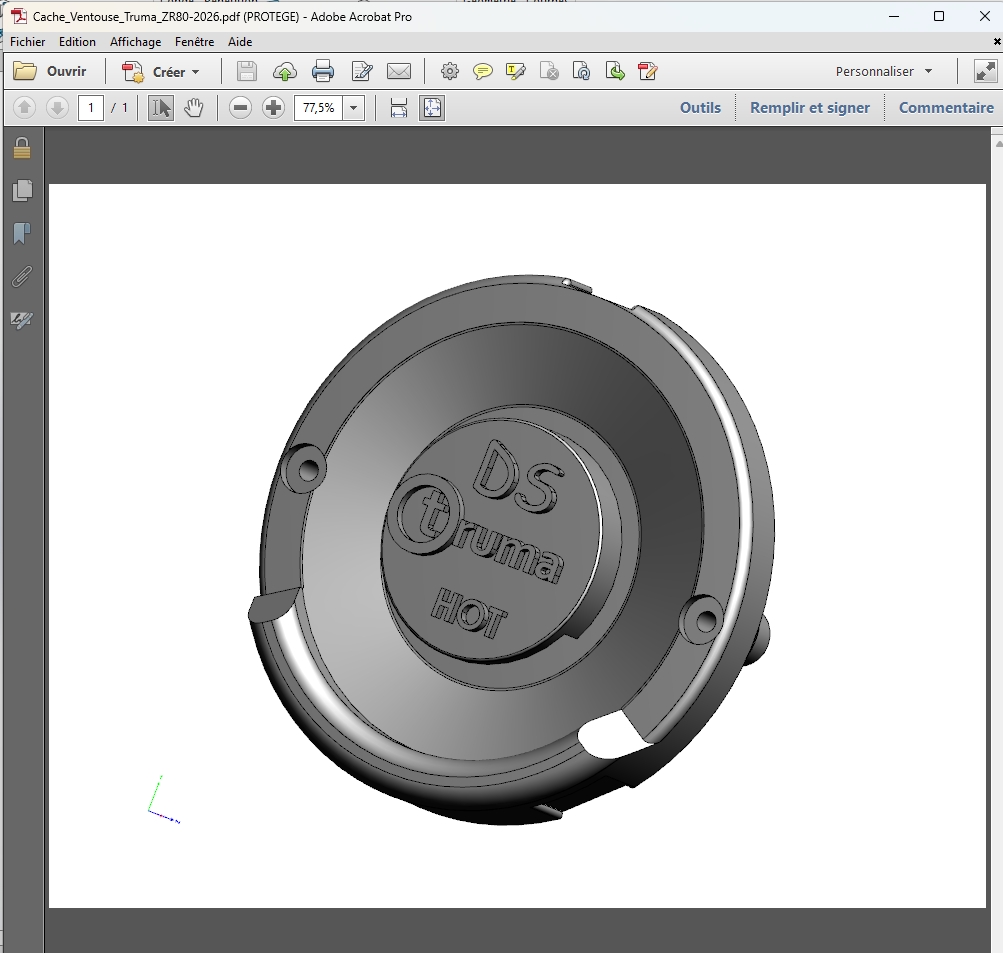Toggle the fit one full page view
Screen dimensions: 1003x953
tap(432, 108)
